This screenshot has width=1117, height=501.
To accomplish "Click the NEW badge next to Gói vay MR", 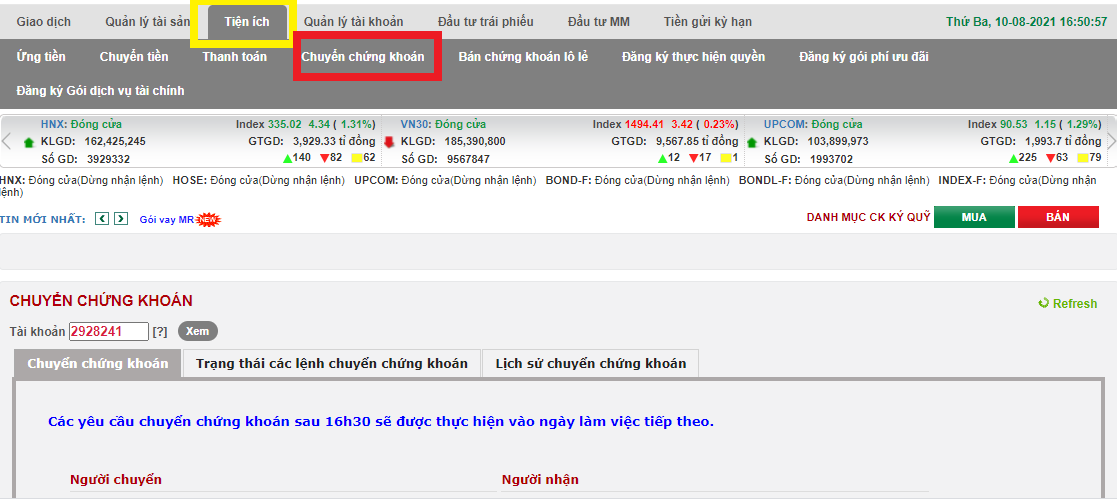I will pos(208,219).
